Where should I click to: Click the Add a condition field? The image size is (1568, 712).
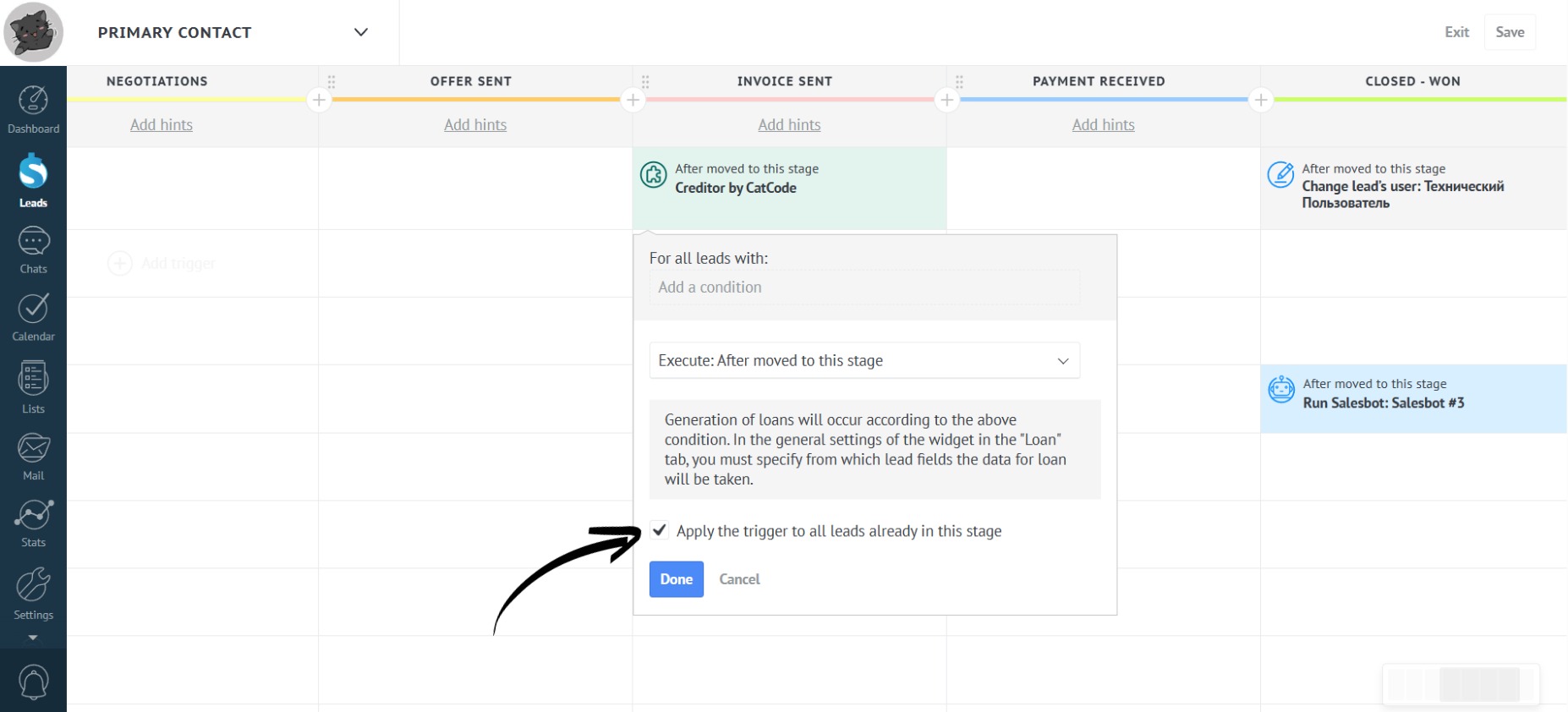tap(863, 288)
